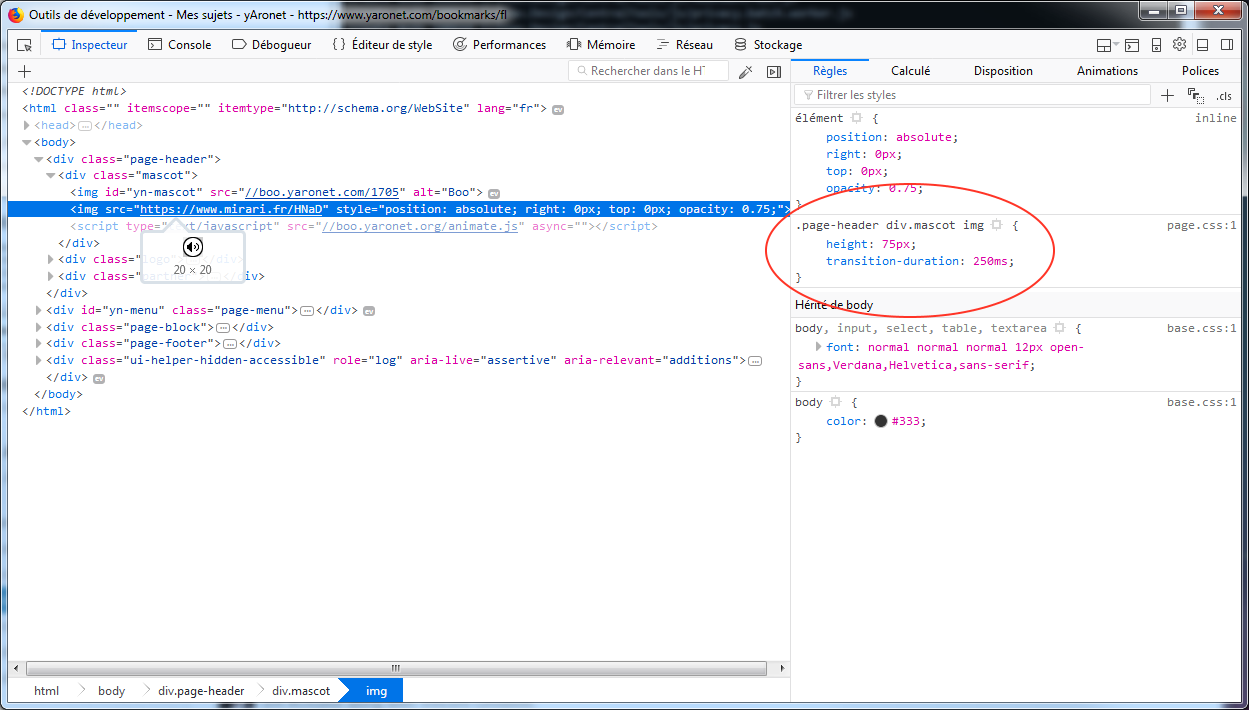Switch to the Calculé tab
The width and height of the screenshot is (1249, 710).
point(910,71)
